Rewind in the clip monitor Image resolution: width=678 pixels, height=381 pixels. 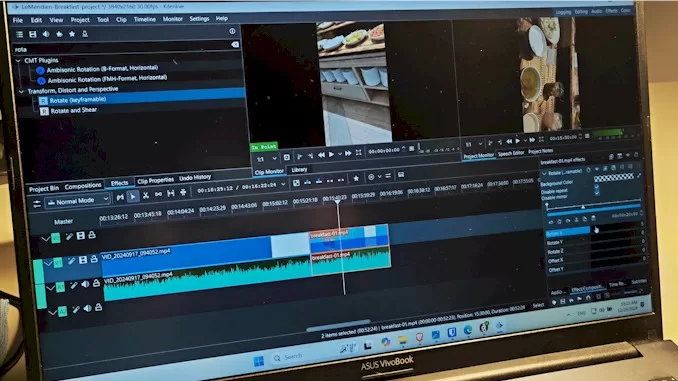pyautogui.click(x=321, y=155)
